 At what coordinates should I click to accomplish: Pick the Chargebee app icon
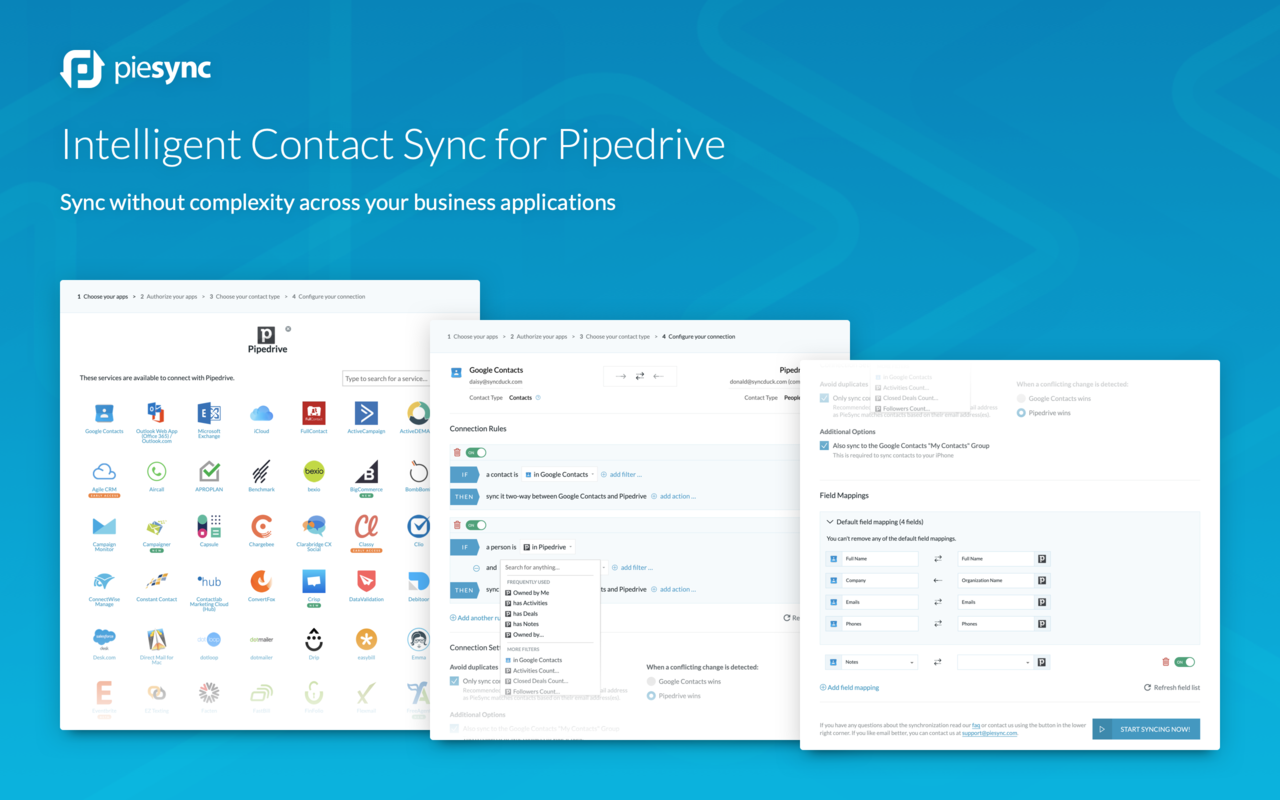(x=261, y=526)
